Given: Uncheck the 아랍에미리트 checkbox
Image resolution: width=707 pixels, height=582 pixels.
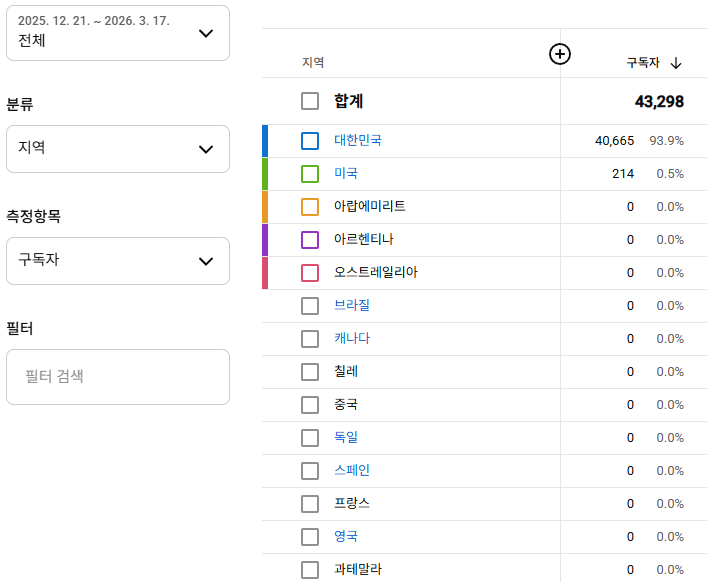Looking at the screenshot, I should click(310, 207).
